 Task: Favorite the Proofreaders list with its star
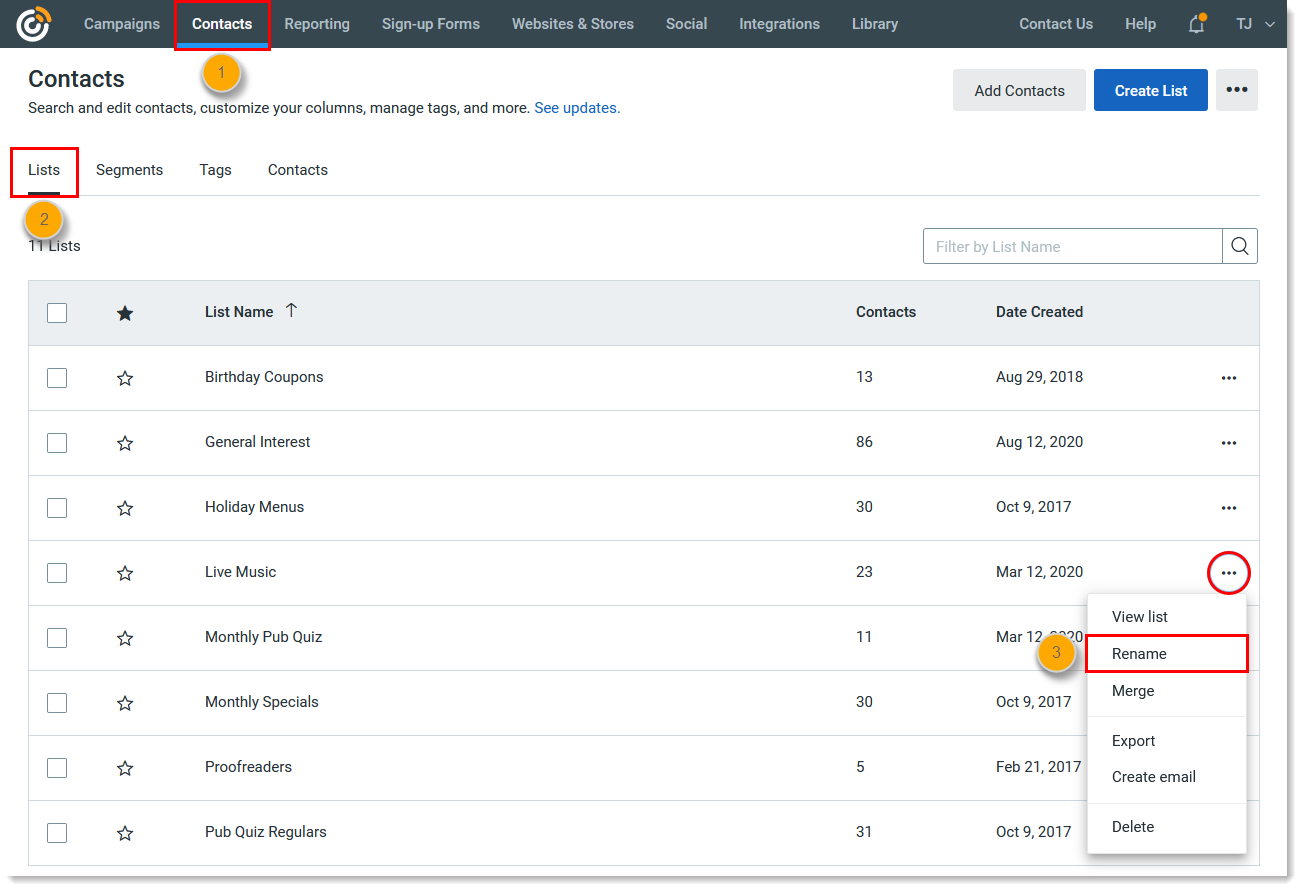(125, 767)
